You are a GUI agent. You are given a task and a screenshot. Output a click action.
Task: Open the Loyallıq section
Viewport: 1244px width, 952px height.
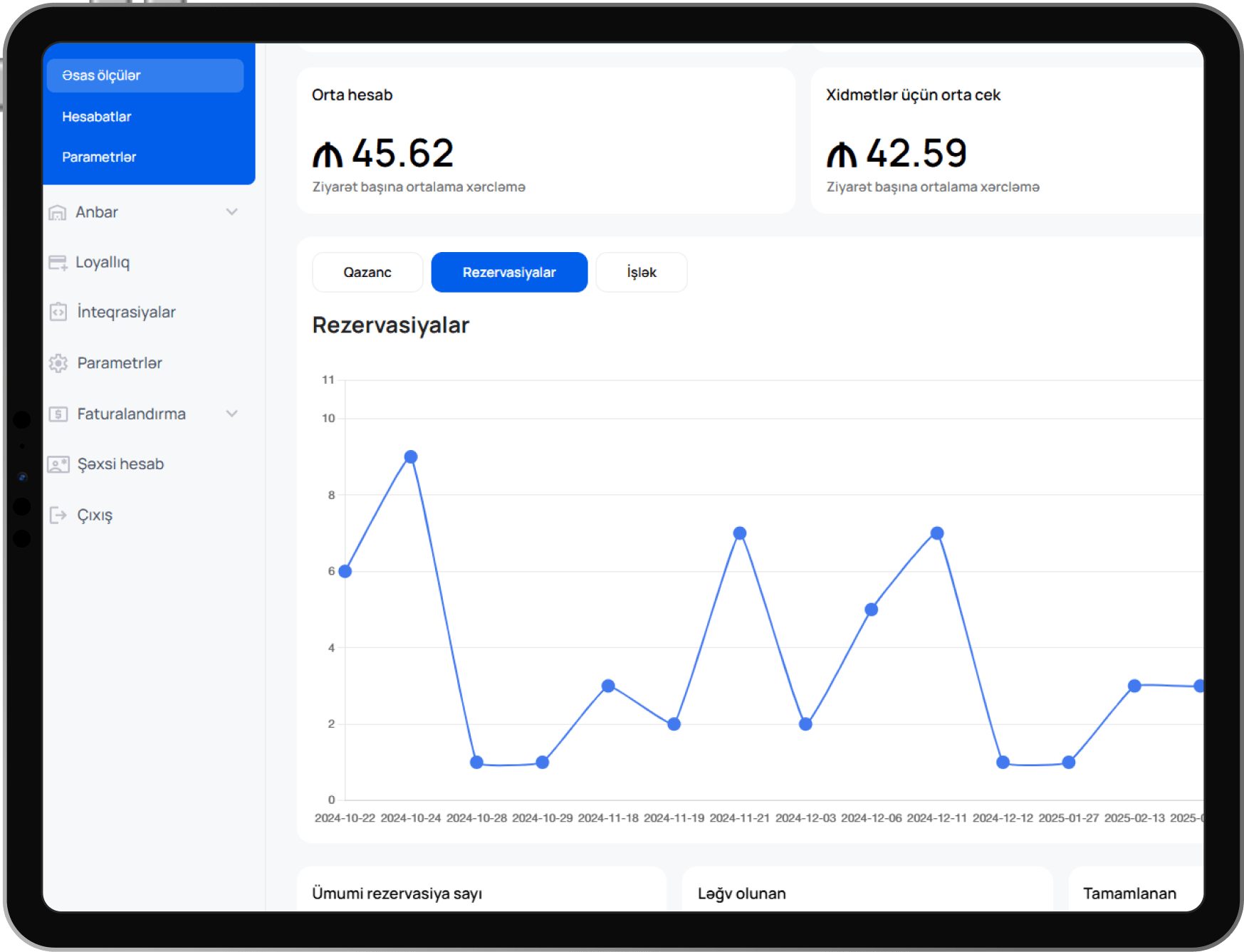point(103,262)
